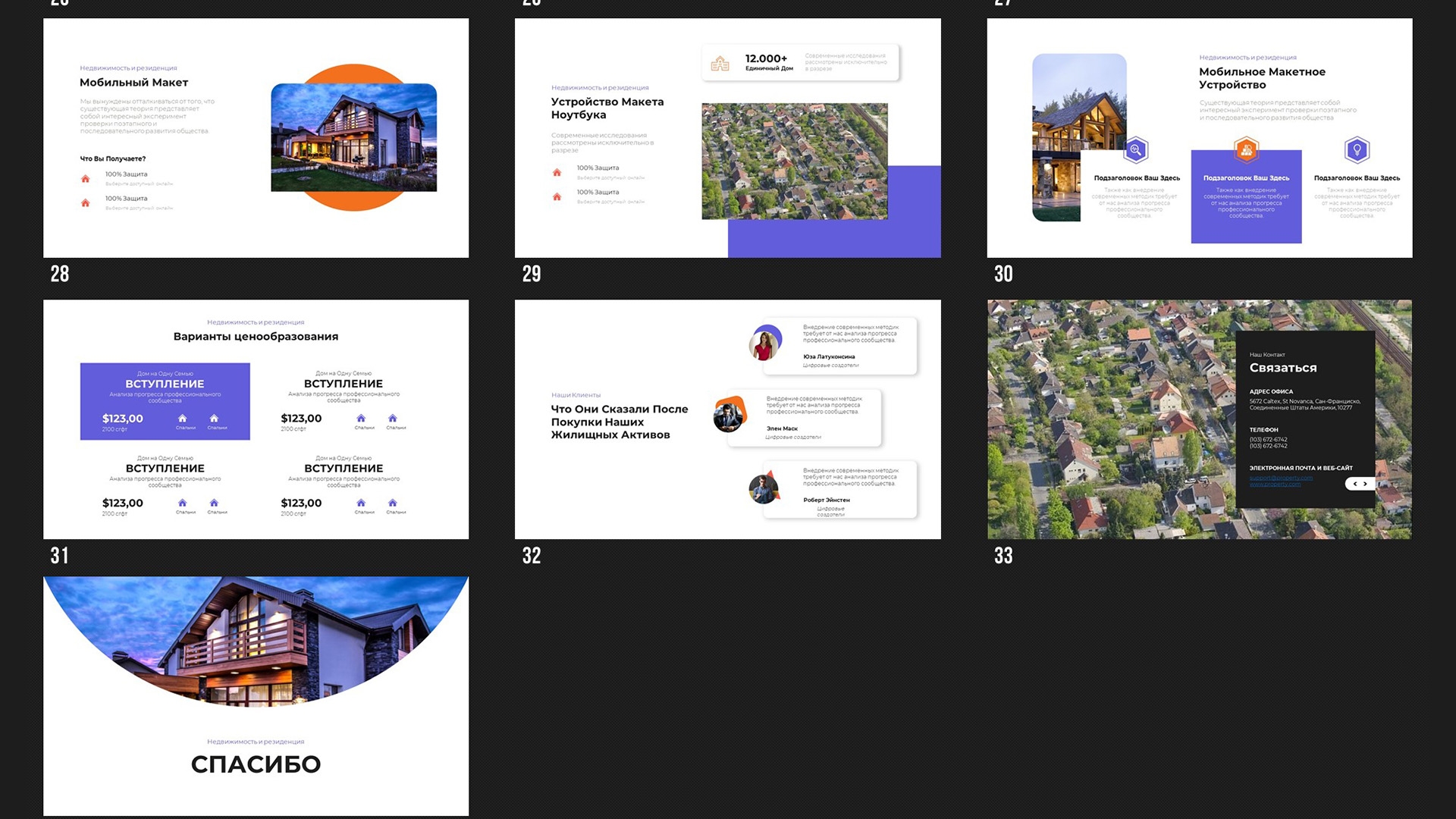This screenshot has width=1456, height=819.
Task: Click the next arrow on the Связаться slide
Action: click(1365, 484)
